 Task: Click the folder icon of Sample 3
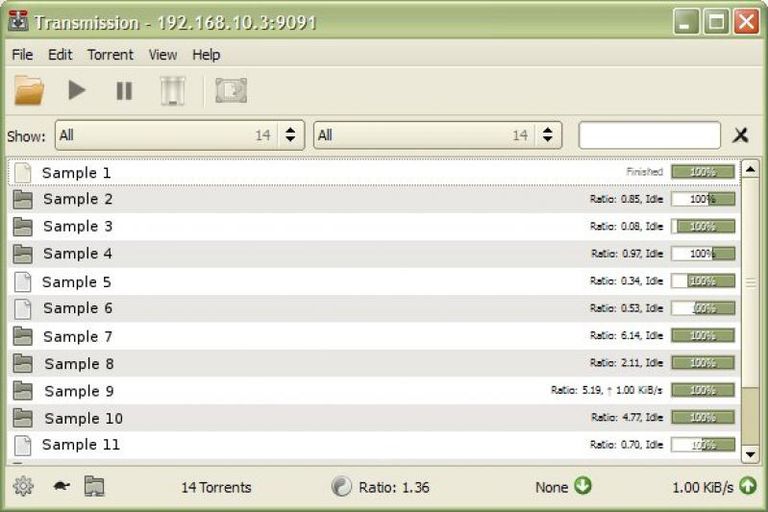pos(23,227)
